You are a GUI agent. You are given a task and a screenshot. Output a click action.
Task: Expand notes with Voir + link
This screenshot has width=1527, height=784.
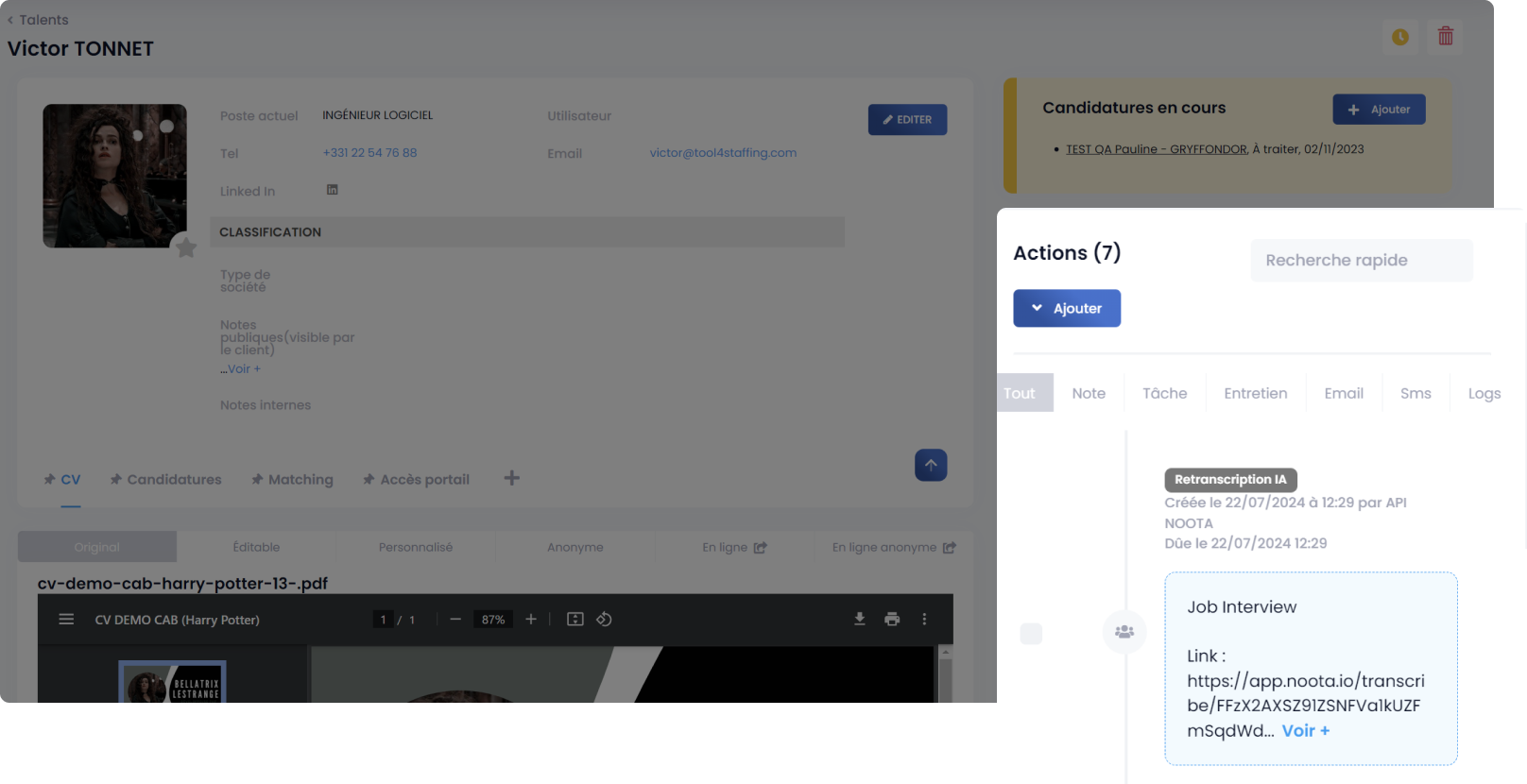[x=244, y=369]
